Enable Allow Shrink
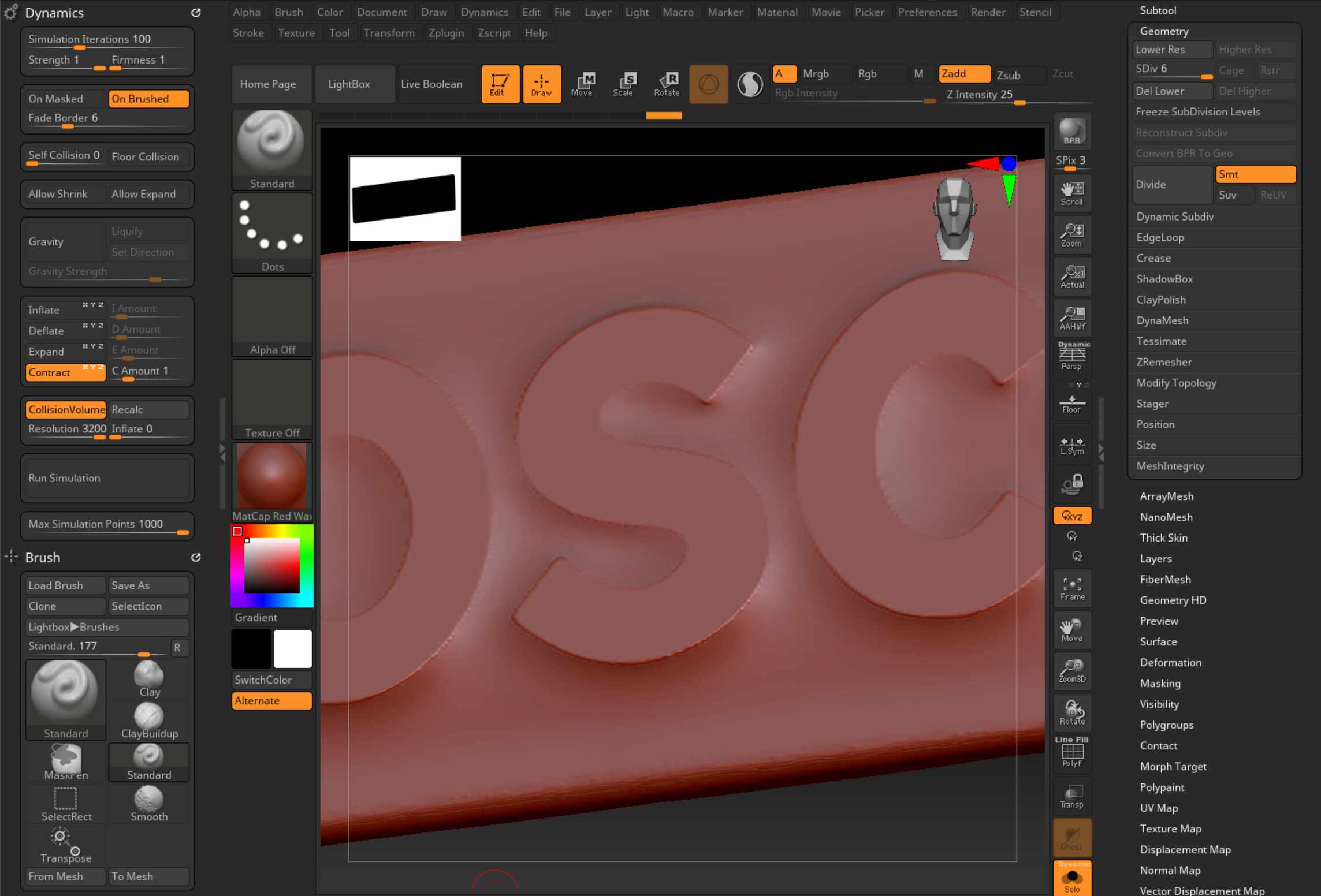The height and width of the screenshot is (896, 1321). click(65, 194)
